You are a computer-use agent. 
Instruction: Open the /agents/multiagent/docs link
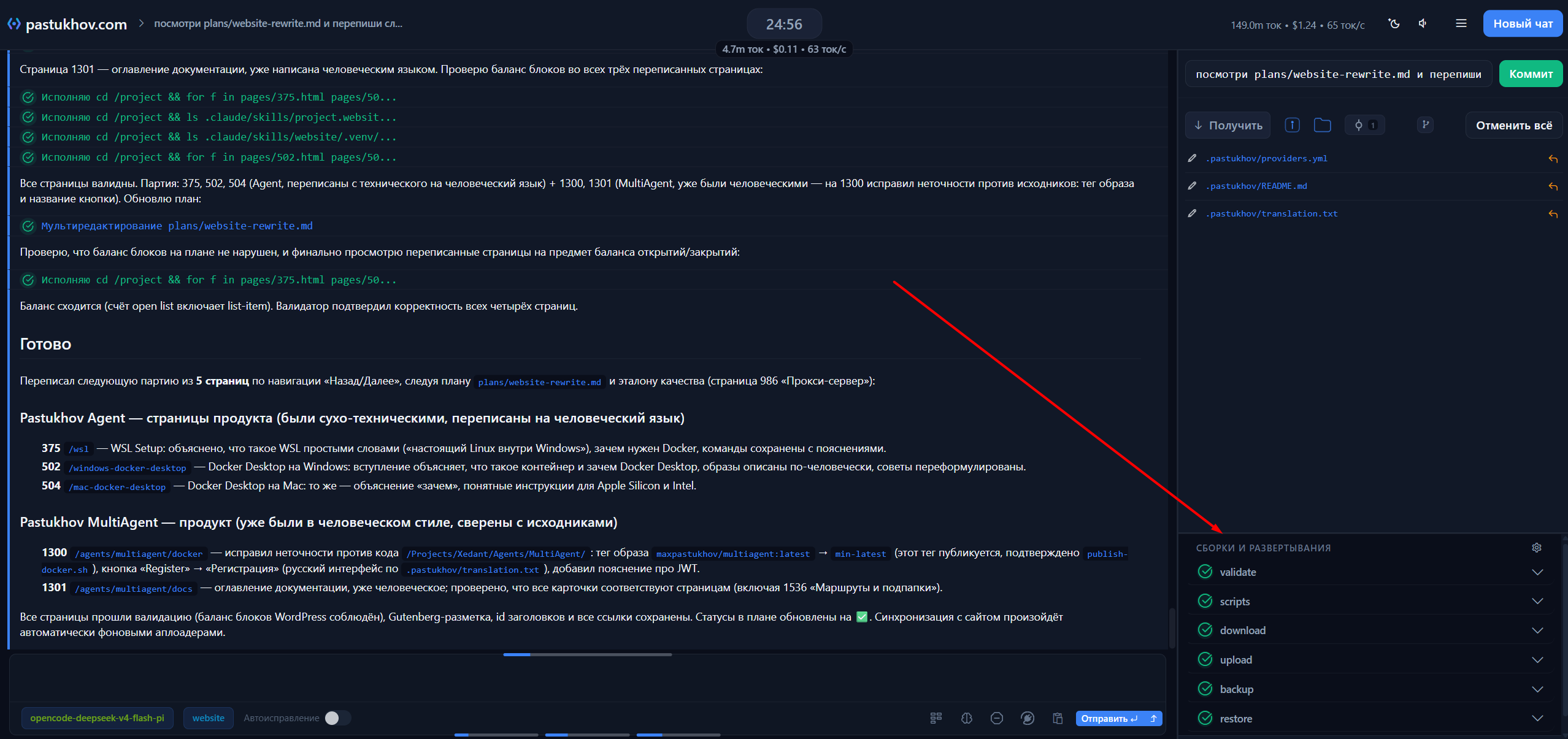[134, 589]
